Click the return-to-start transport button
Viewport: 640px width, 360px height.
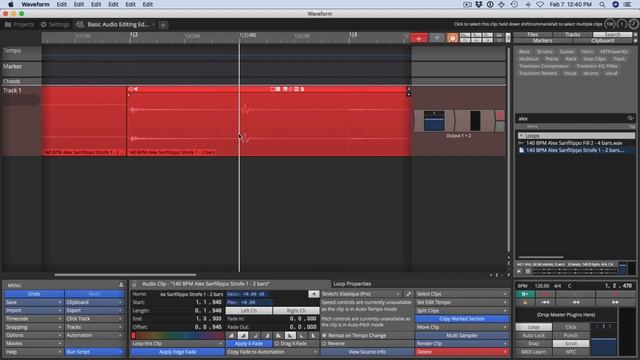point(545,302)
